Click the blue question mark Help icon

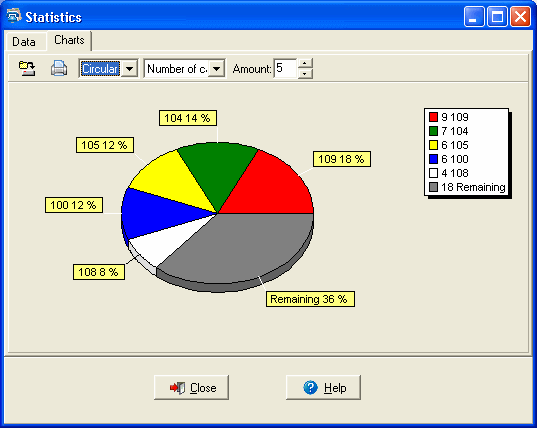coord(310,388)
